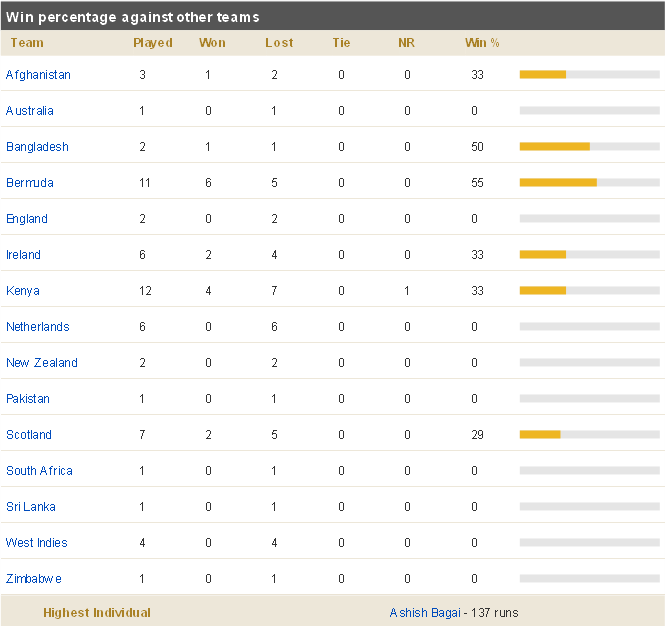
Task: Open the Australia team link
Action: 30,111
